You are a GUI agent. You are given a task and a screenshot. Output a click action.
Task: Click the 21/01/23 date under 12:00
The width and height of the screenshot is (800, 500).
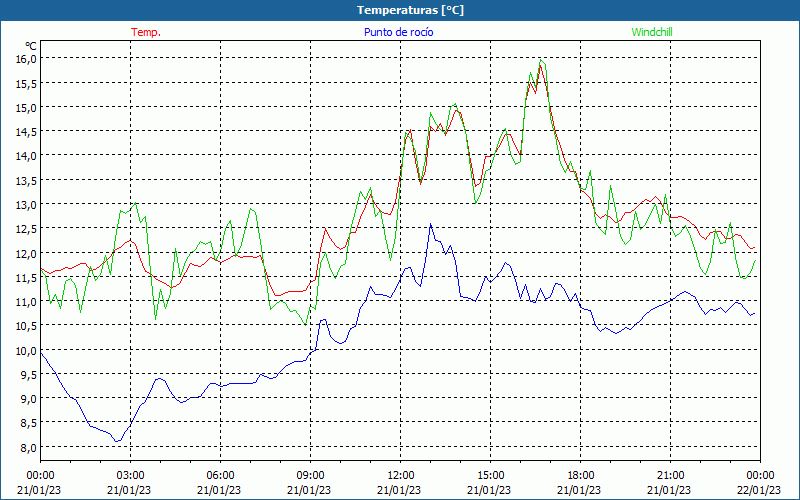pyautogui.click(x=399, y=490)
